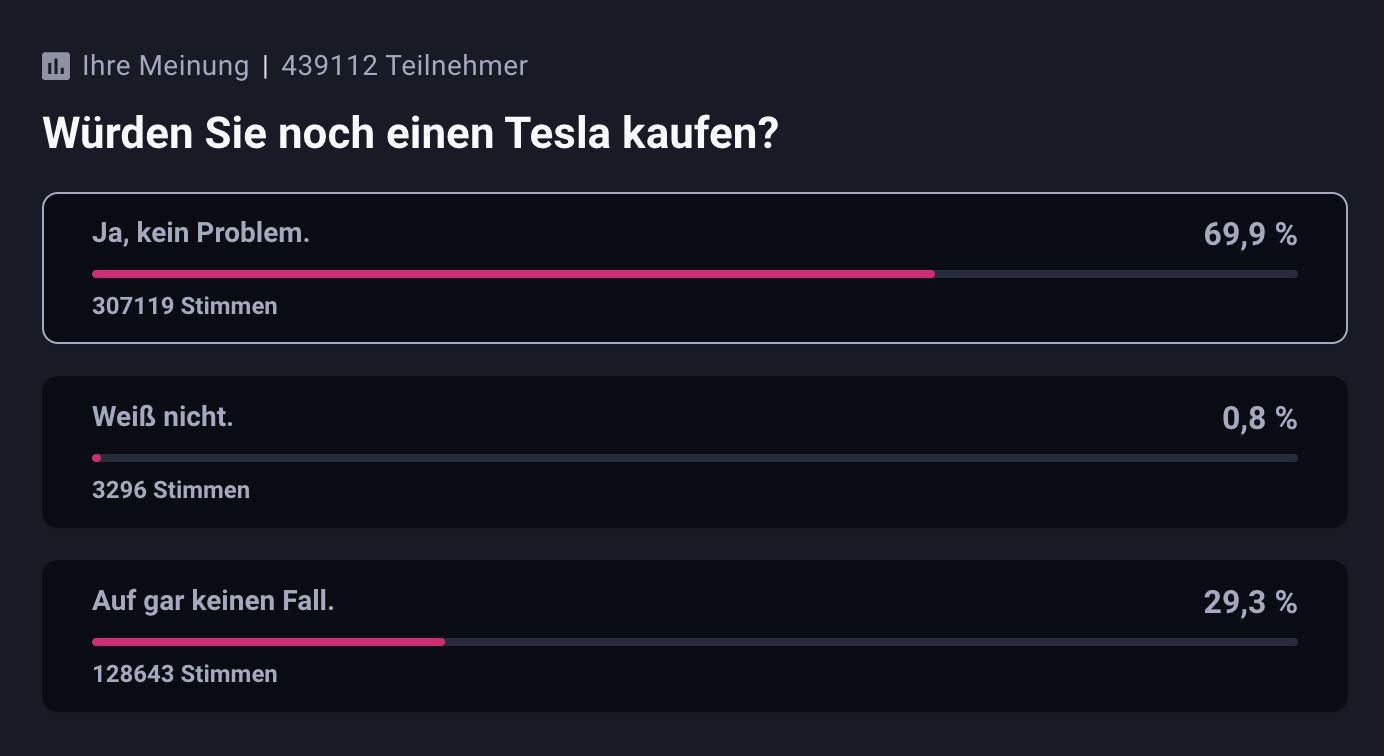Click the '128643 Stimmen' vote count
Image resolution: width=1384 pixels, height=756 pixels.
pos(185,674)
